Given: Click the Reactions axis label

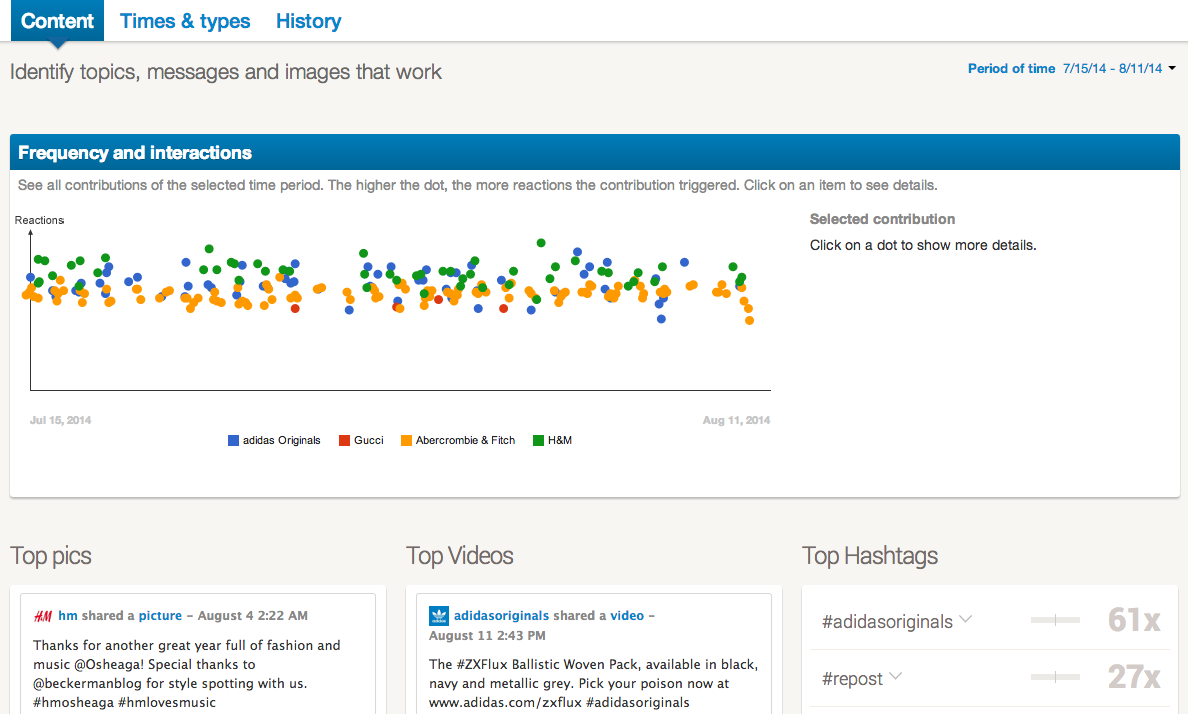Looking at the screenshot, I should 39,220.
